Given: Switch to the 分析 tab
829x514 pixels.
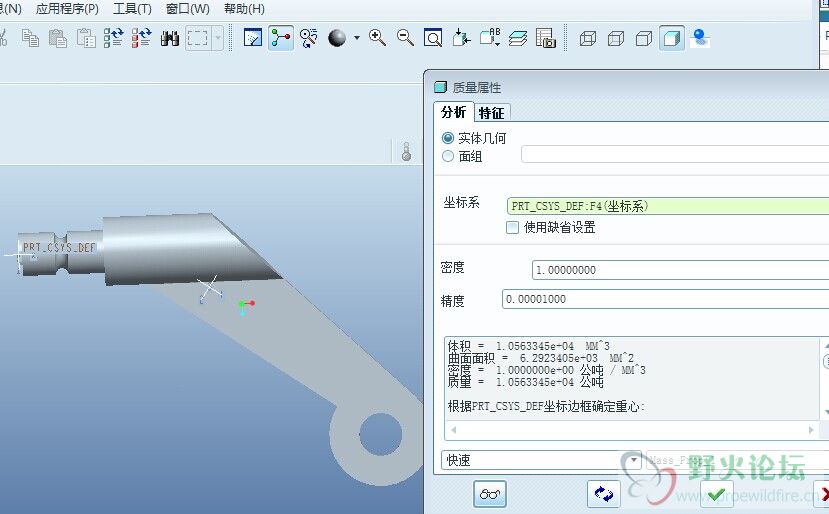Looking at the screenshot, I should click(454, 112).
